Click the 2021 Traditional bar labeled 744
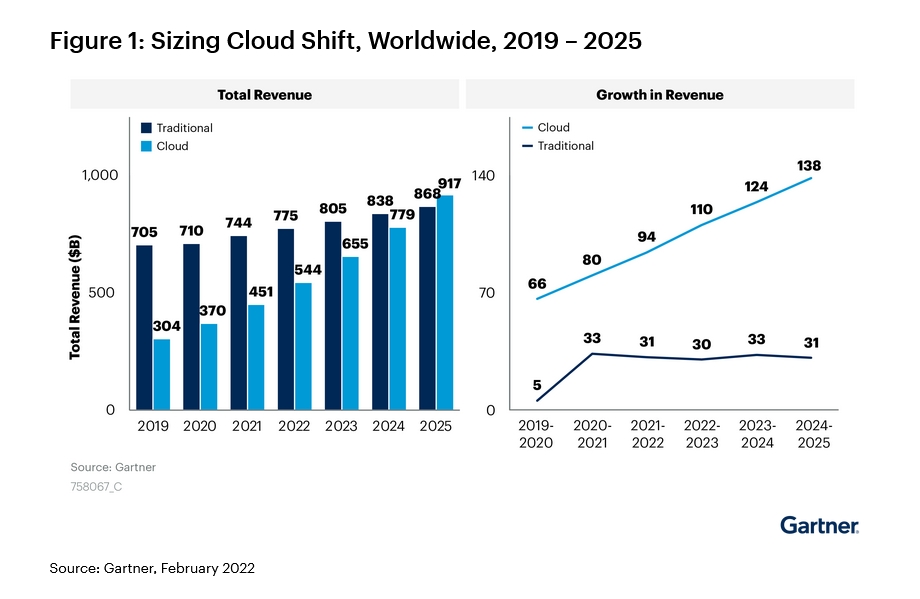 point(239,323)
